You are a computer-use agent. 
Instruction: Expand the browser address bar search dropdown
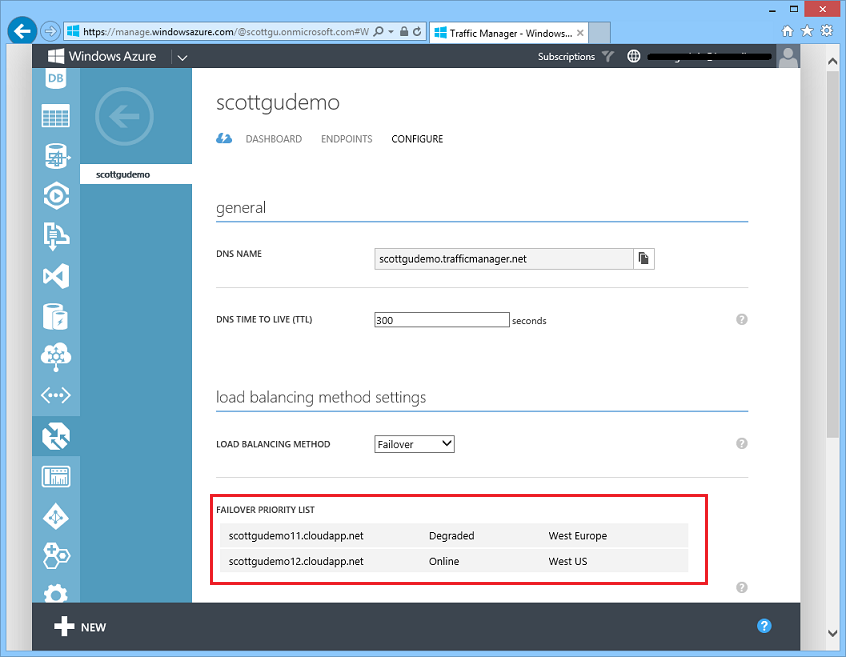[391, 32]
